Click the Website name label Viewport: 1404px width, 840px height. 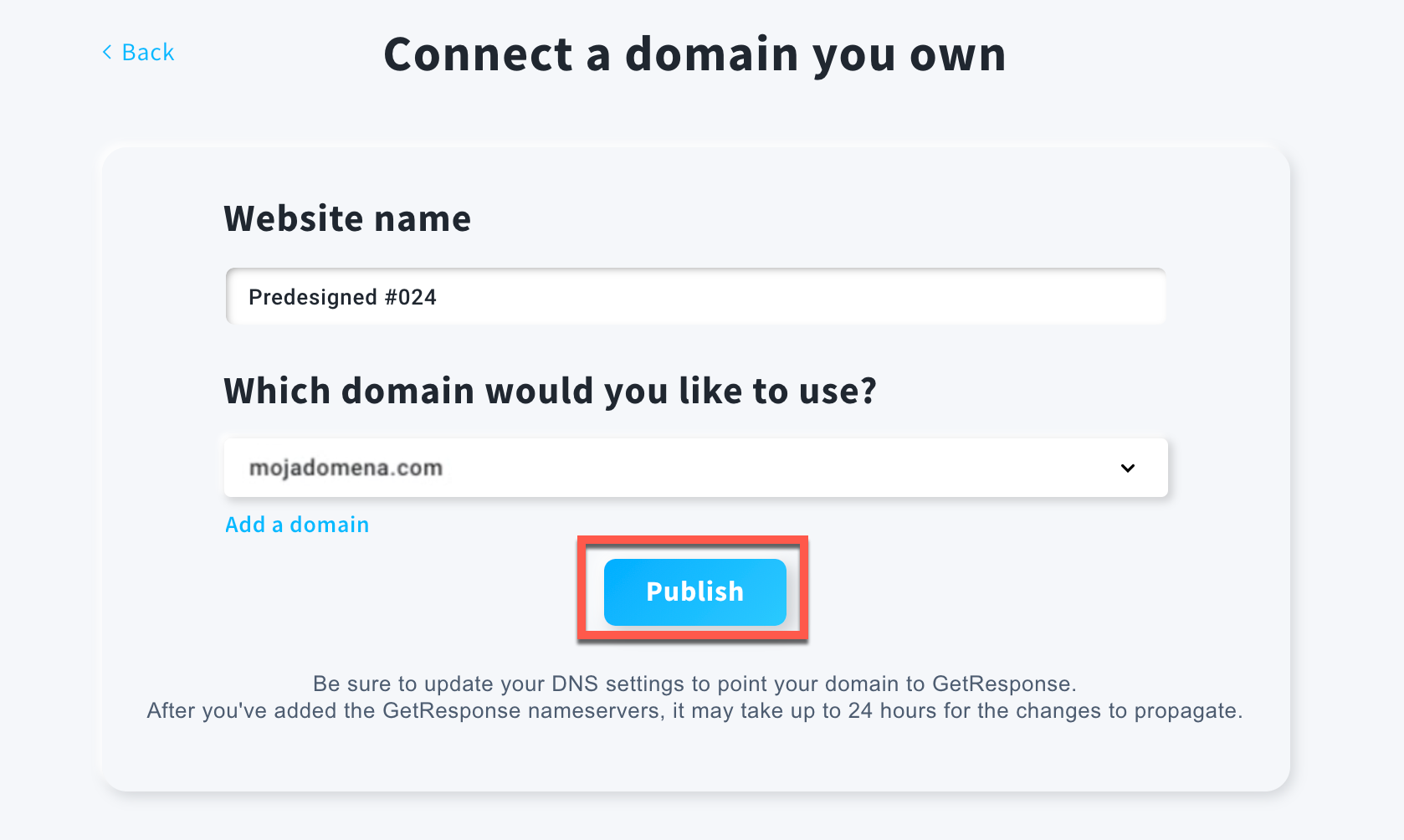click(x=347, y=218)
